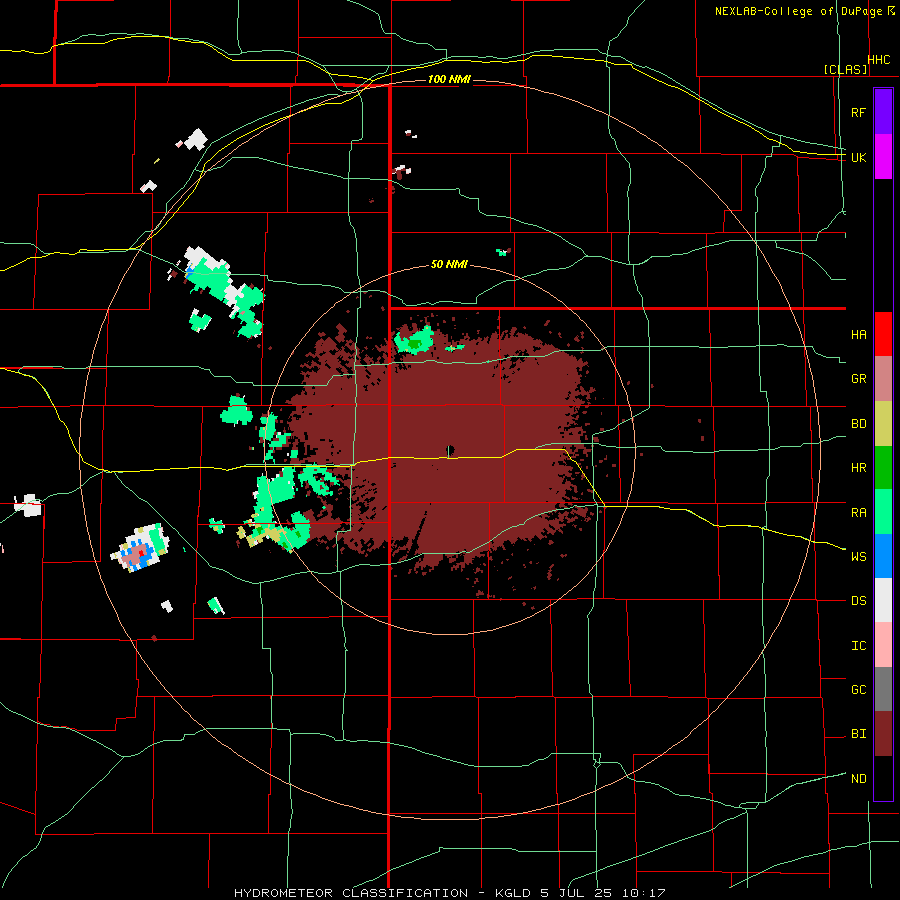Click the IC legend label
Viewport: 900px width, 900px height.
[858, 646]
